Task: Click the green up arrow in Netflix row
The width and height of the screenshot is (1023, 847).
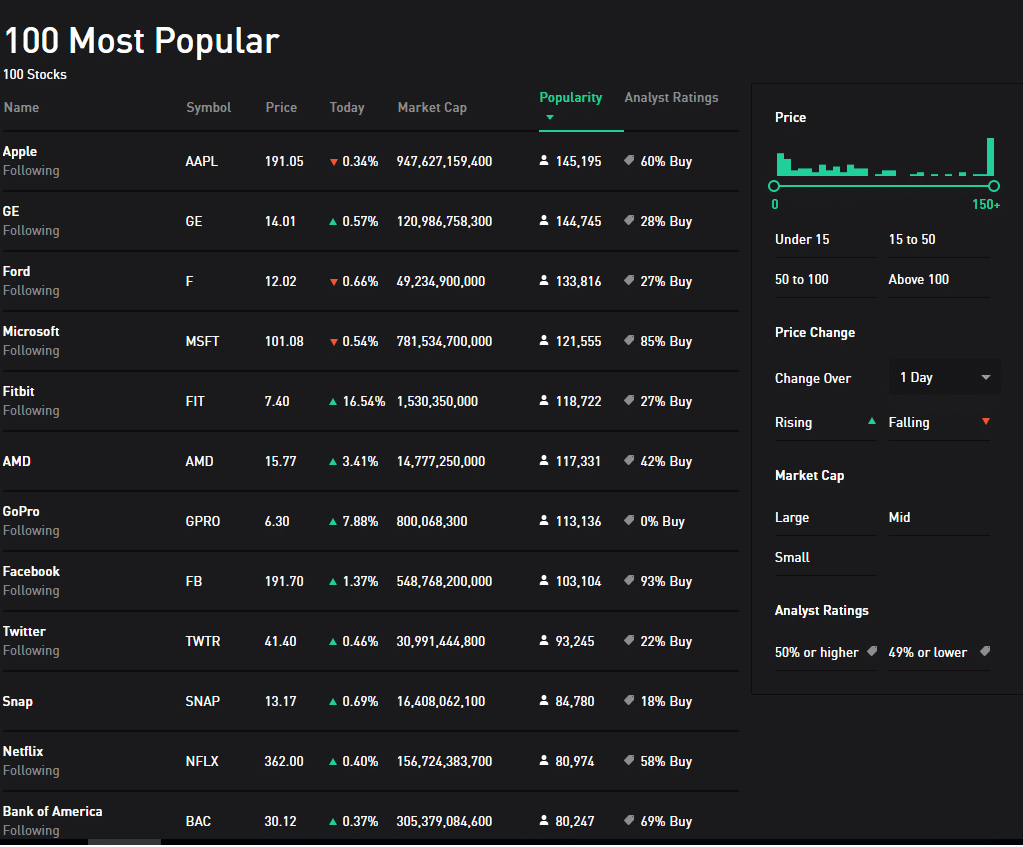Action: point(333,762)
